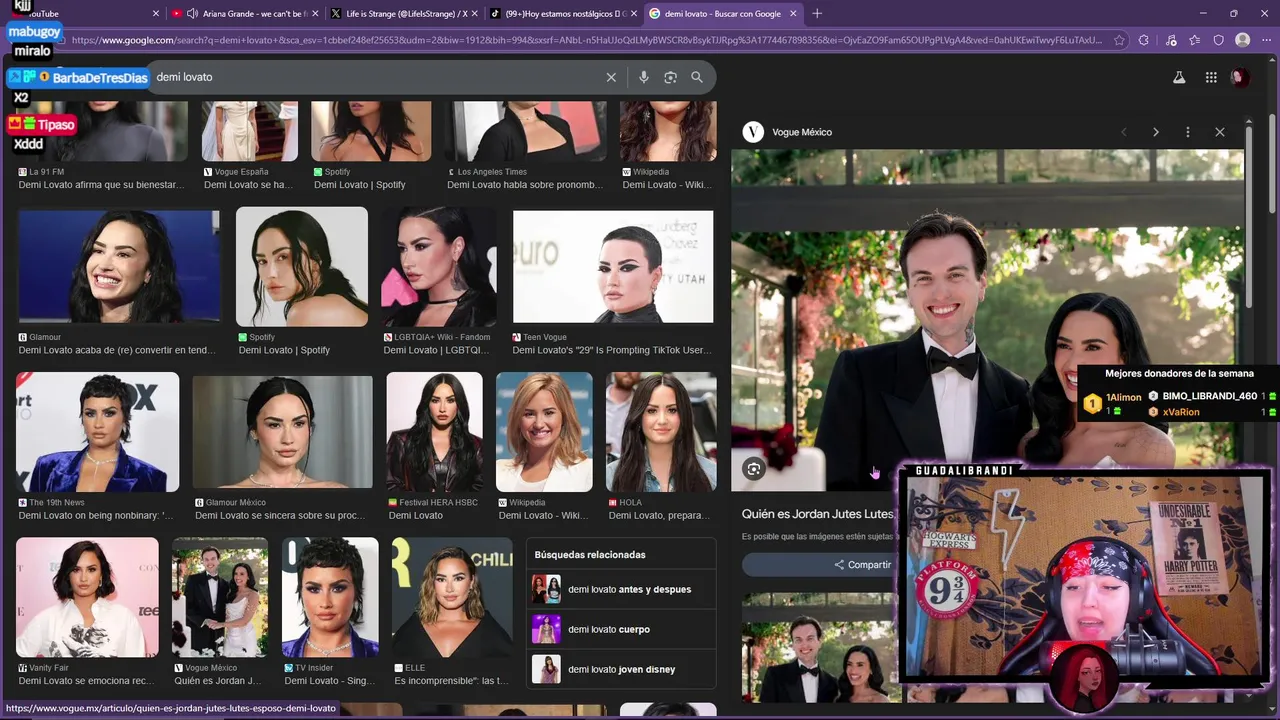The image size is (1280, 720).
Task: Close the Ariana Grande tab
Action: coord(315,14)
